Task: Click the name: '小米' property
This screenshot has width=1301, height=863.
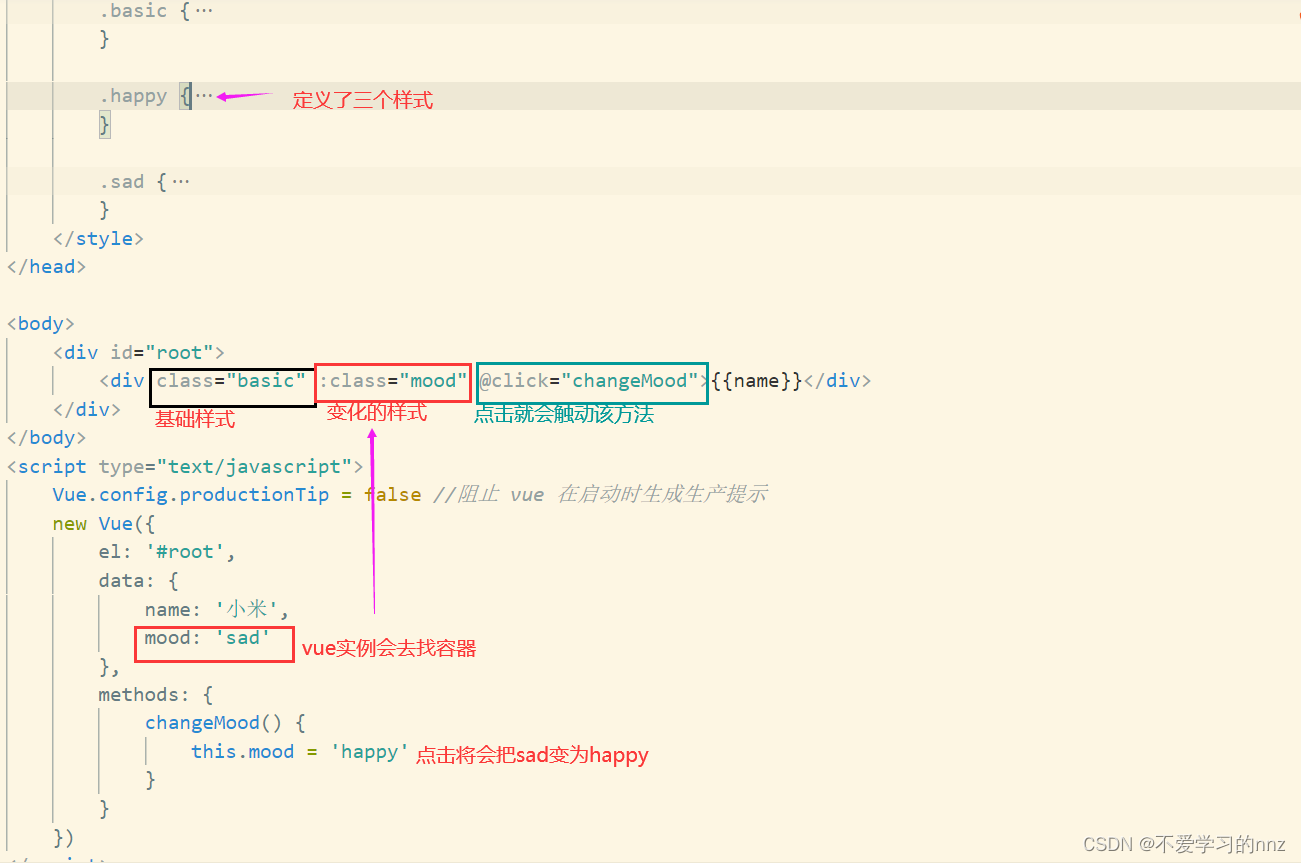Action: point(217,609)
